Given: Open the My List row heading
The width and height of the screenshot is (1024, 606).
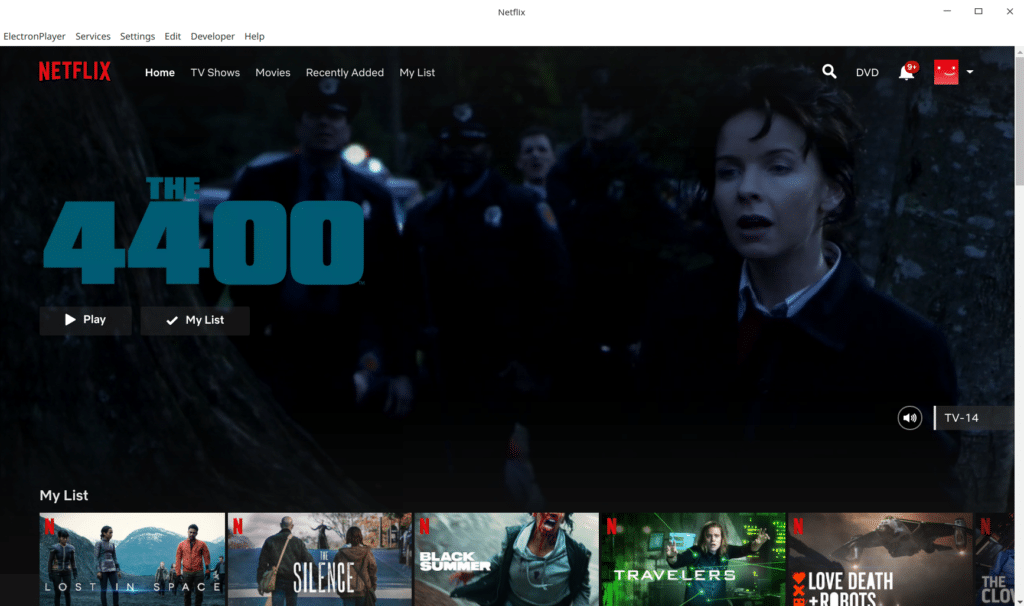Looking at the screenshot, I should pos(64,495).
